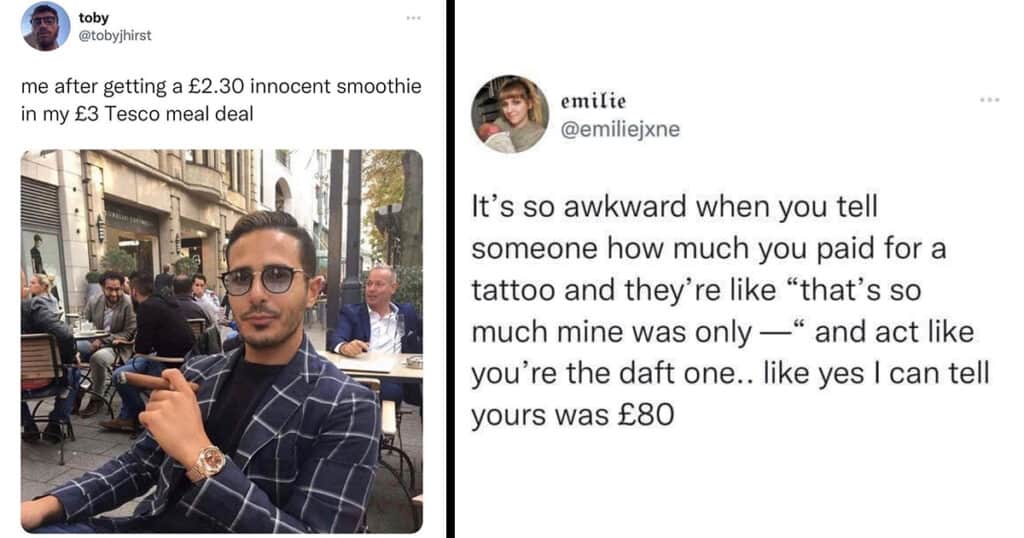
Task: Open toby's profile picture avatar
Action: click(45, 26)
